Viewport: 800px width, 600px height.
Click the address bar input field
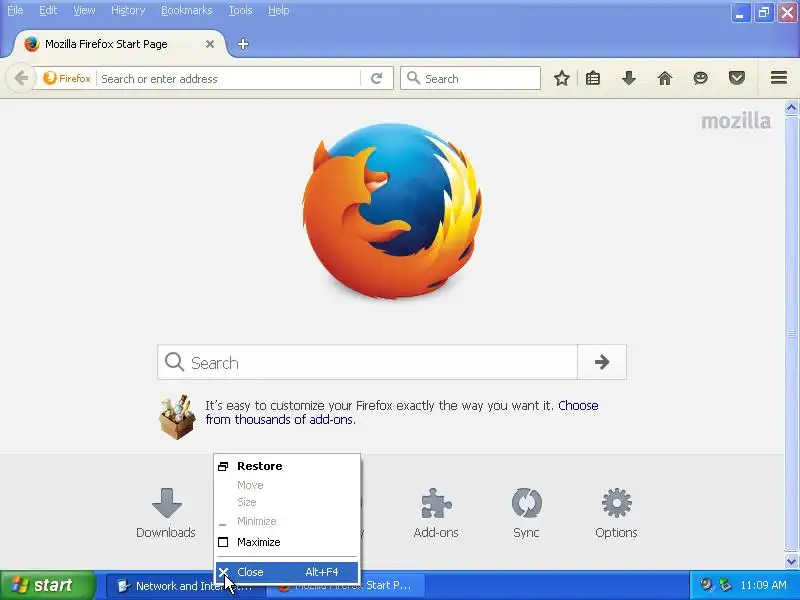[230, 79]
